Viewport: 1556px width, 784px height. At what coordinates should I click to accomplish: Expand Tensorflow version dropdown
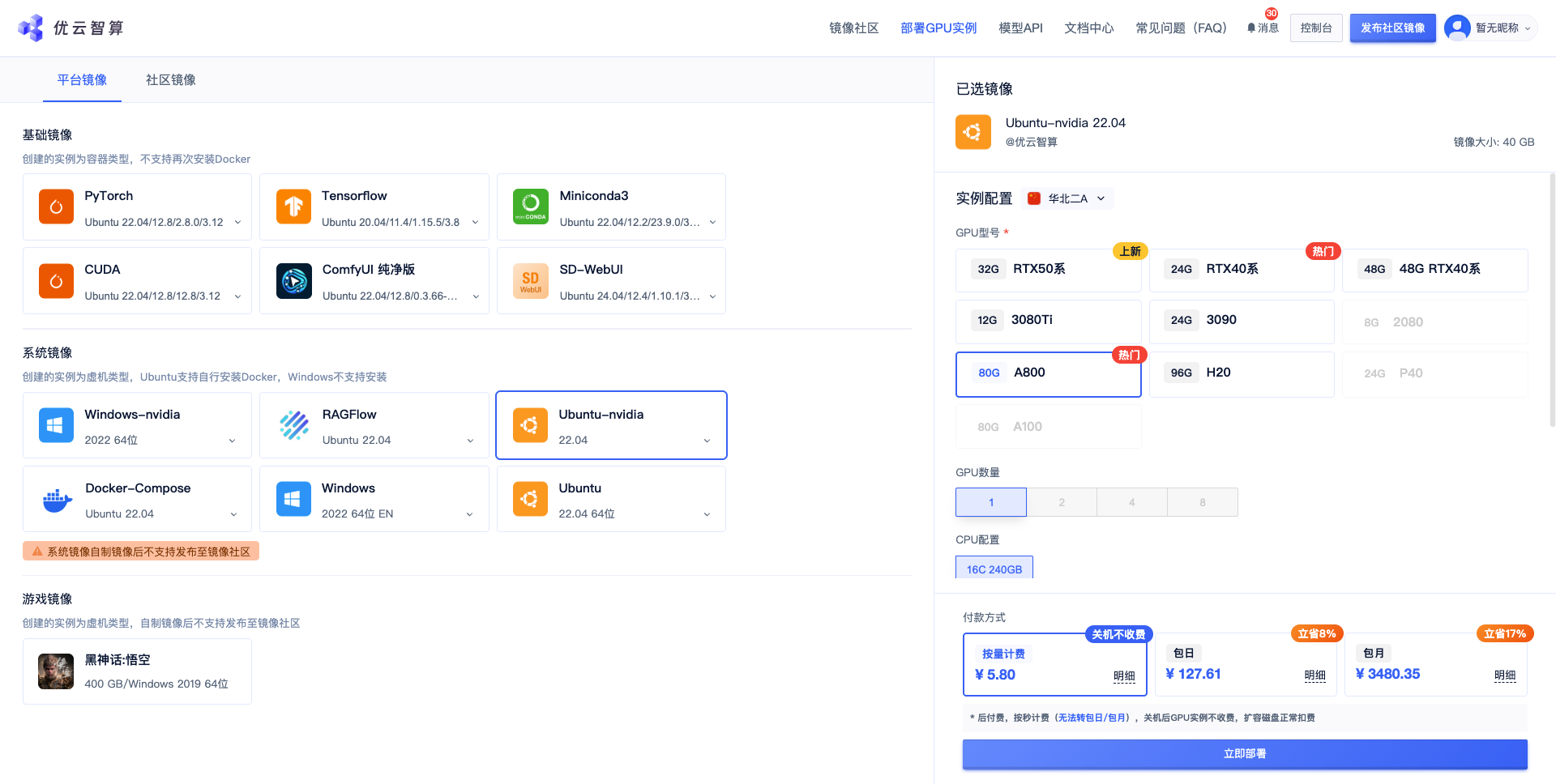click(x=475, y=223)
